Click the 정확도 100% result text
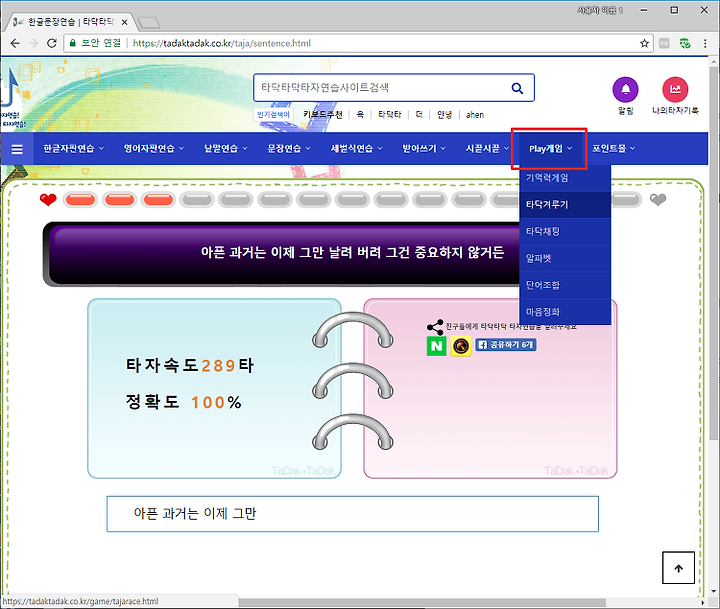This screenshot has width=720, height=609. coord(184,402)
